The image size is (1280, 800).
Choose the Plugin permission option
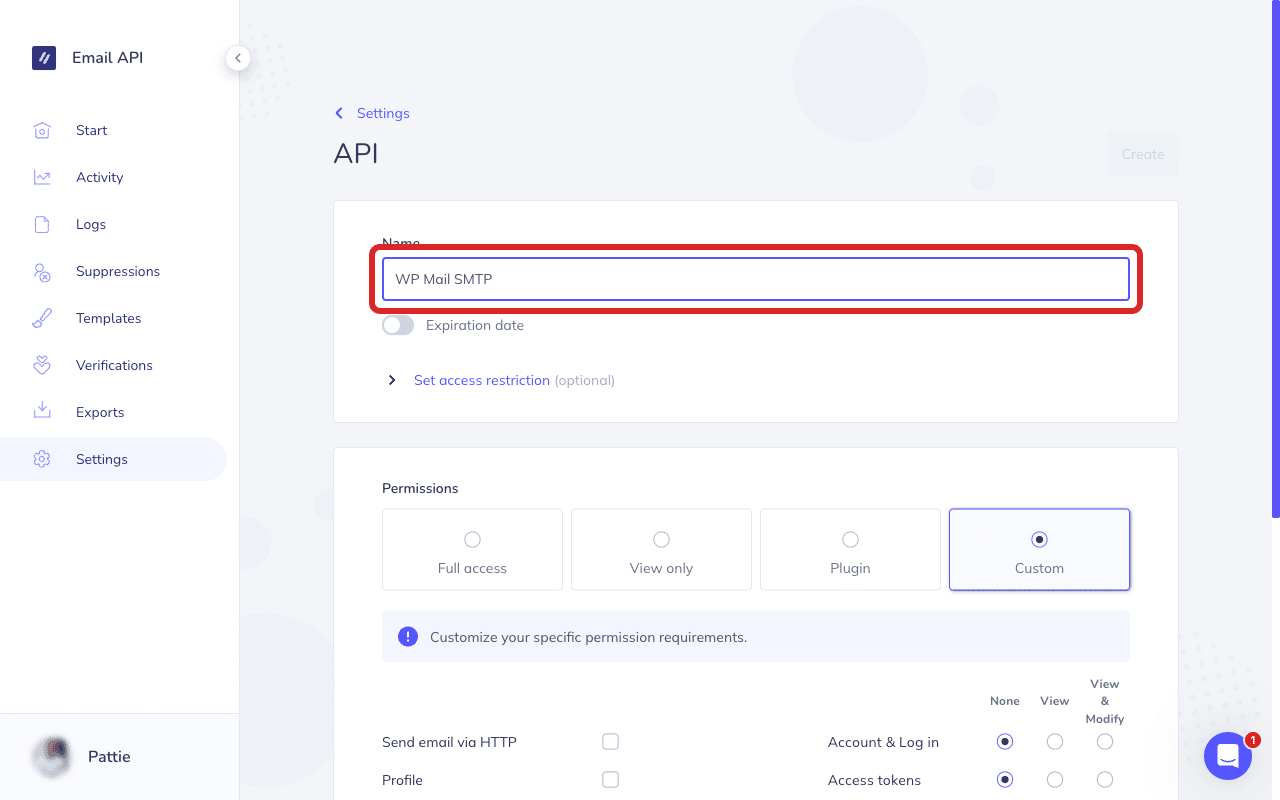pyautogui.click(x=850, y=549)
